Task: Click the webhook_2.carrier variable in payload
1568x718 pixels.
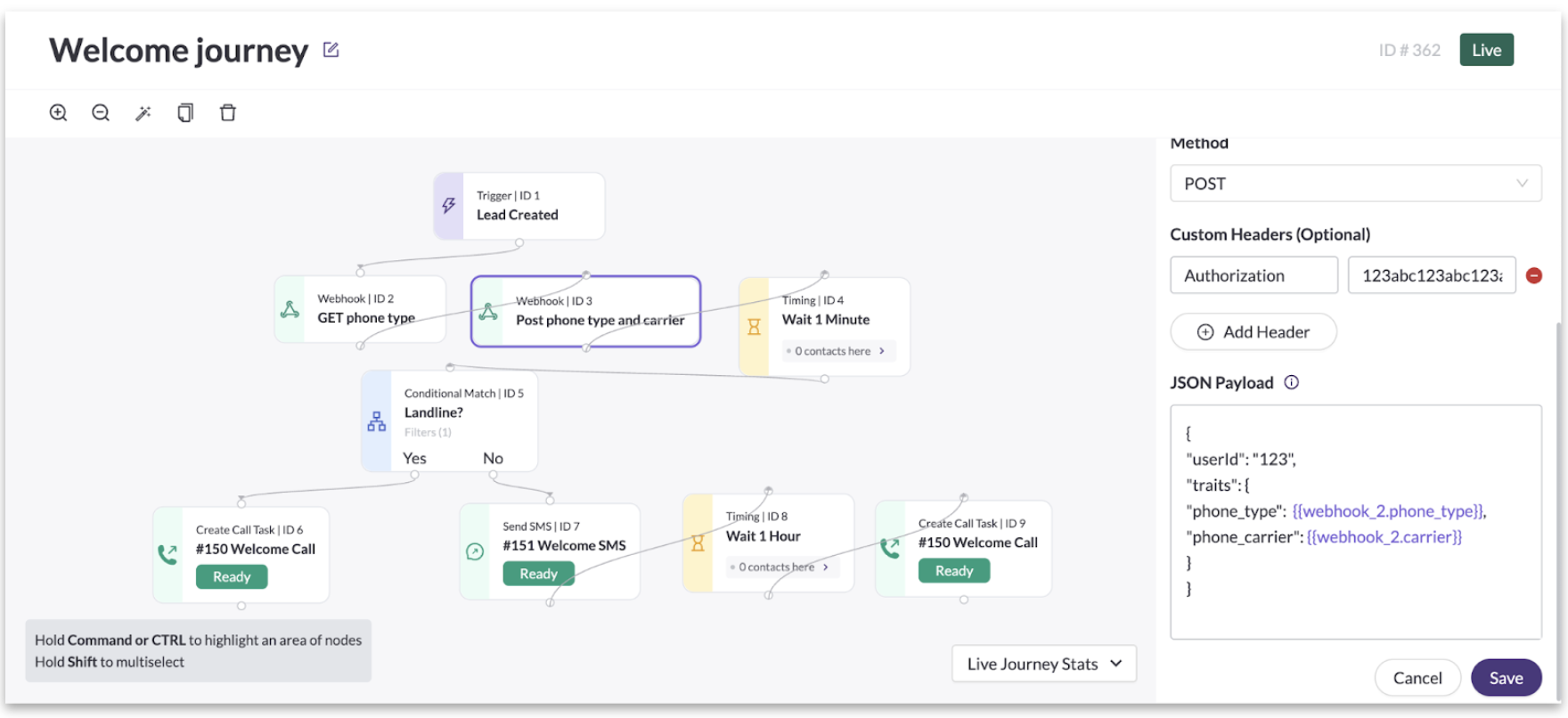Action: point(1384,536)
